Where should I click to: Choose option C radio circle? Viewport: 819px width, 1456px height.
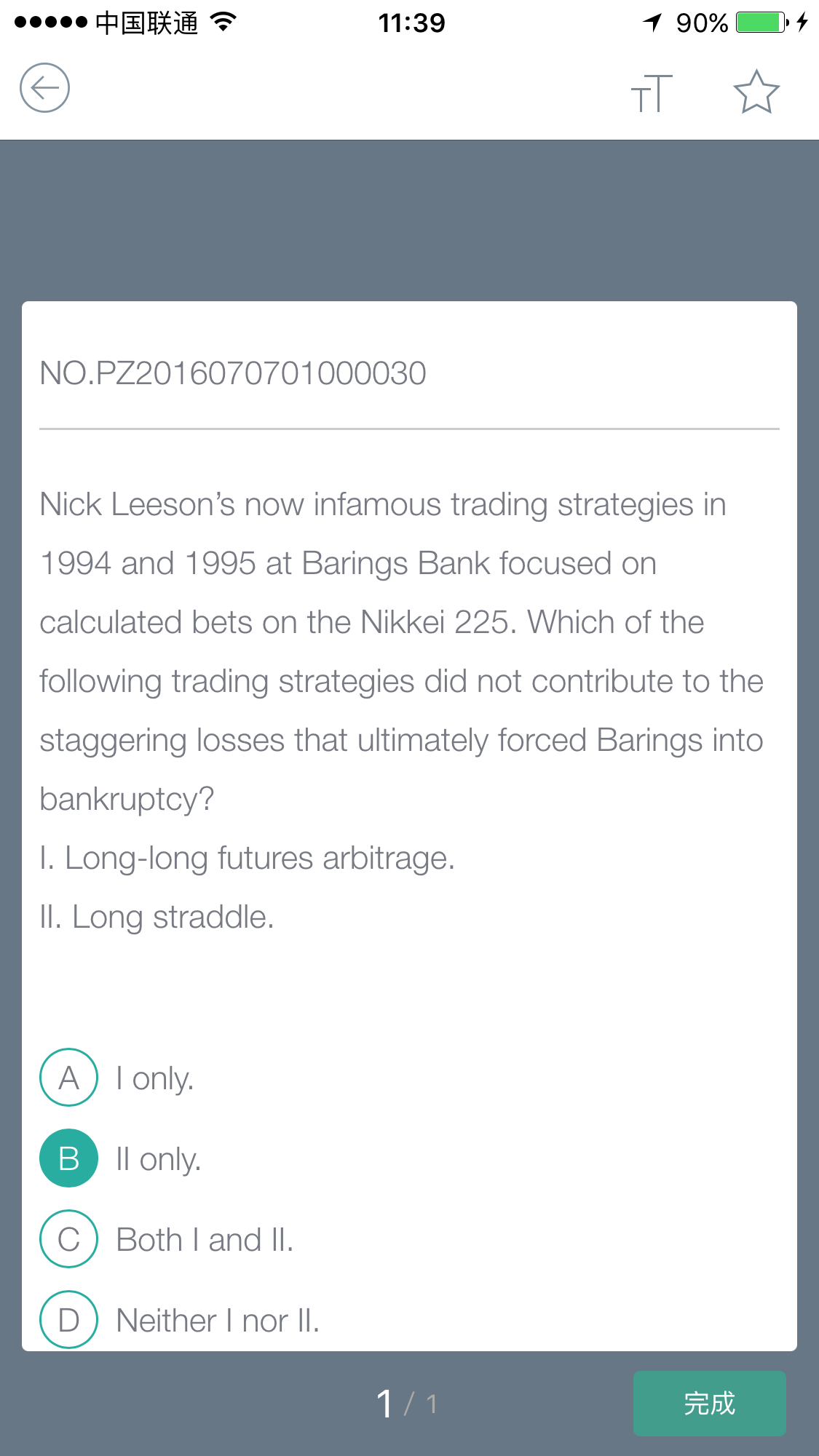(68, 1238)
